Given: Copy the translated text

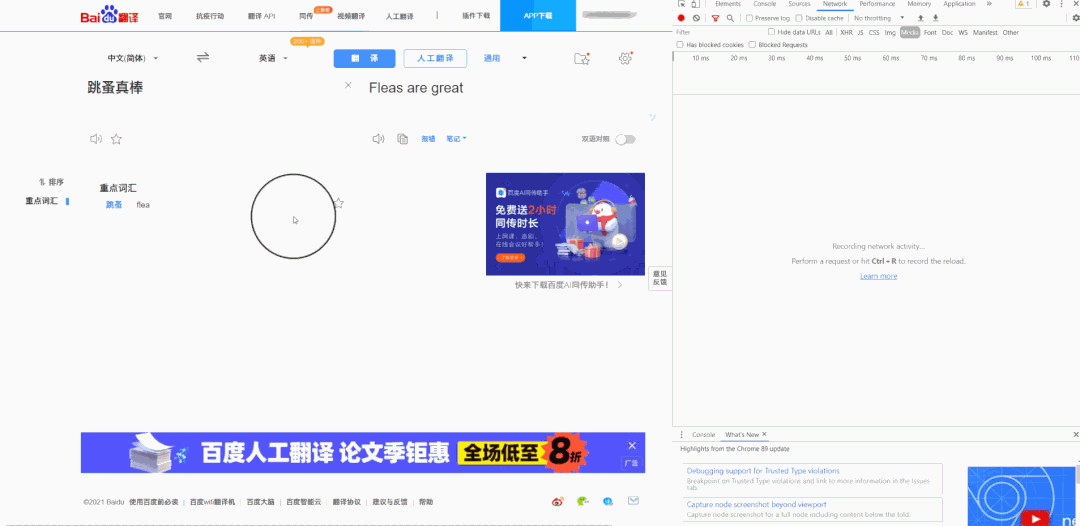Looking at the screenshot, I should click(x=402, y=139).
